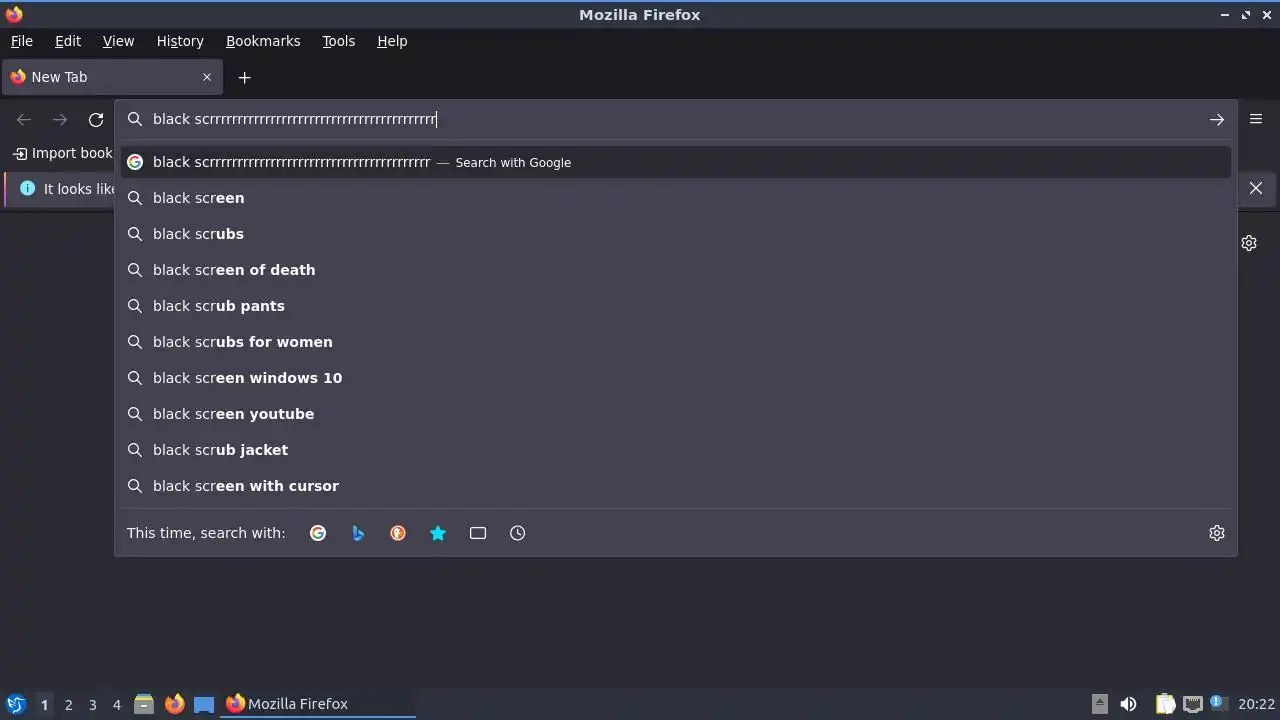Open the taskbar start menu icon
Viewport: 1280px width, 720px height.
click(x=16, y=704)
